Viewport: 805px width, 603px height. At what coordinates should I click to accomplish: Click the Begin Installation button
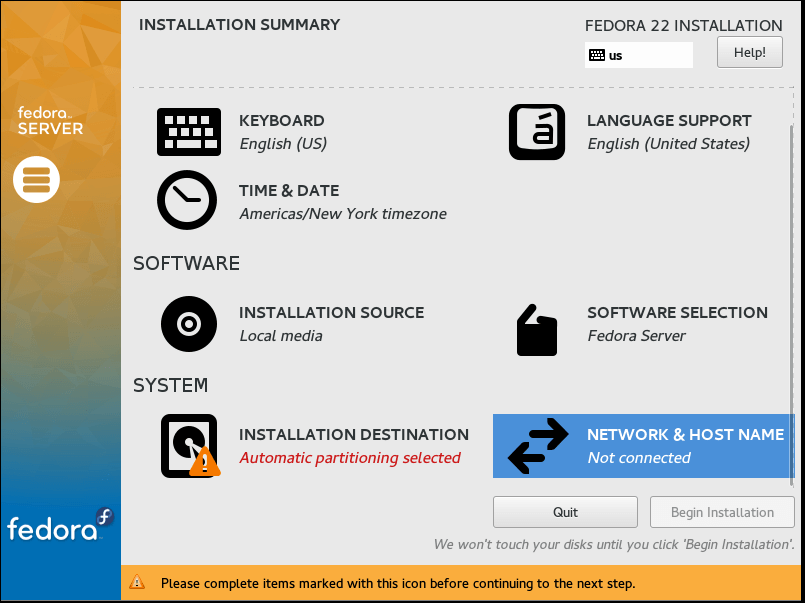point(722,512)
